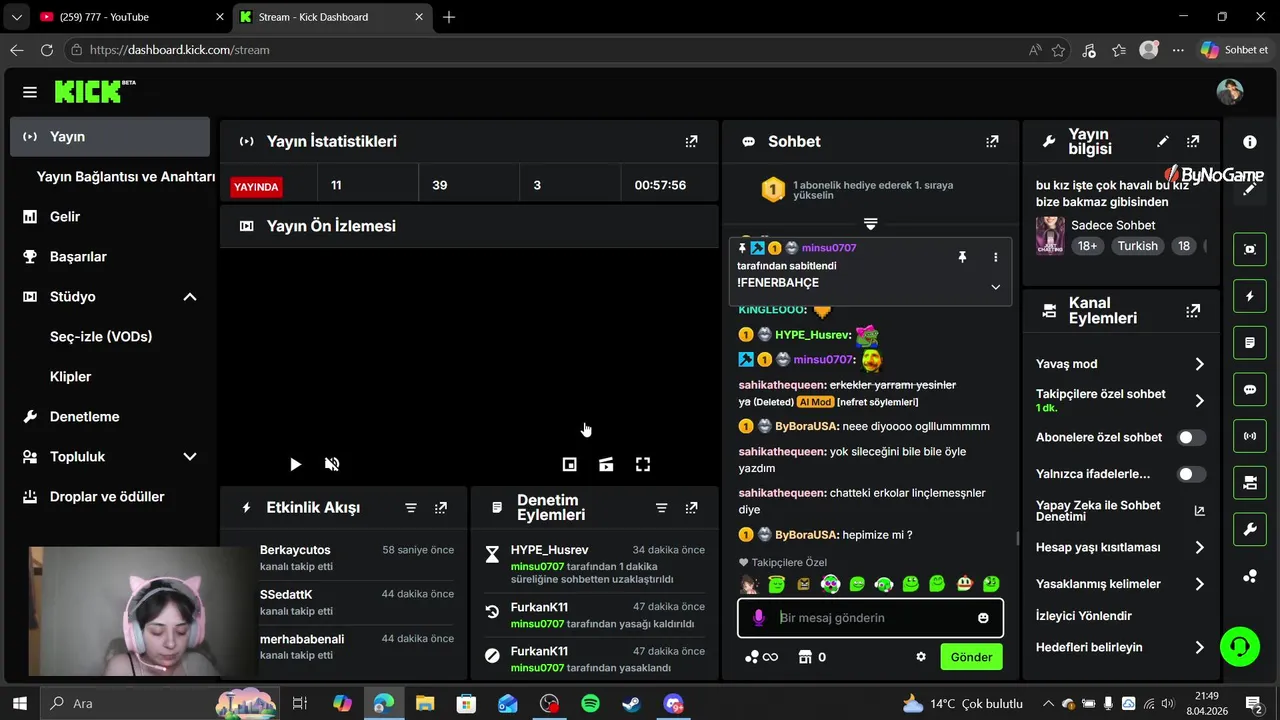The height and width of the screenshot is (720, 1280).
Task: Send the message with Gönder button
Action: click(x=971, y=657)
